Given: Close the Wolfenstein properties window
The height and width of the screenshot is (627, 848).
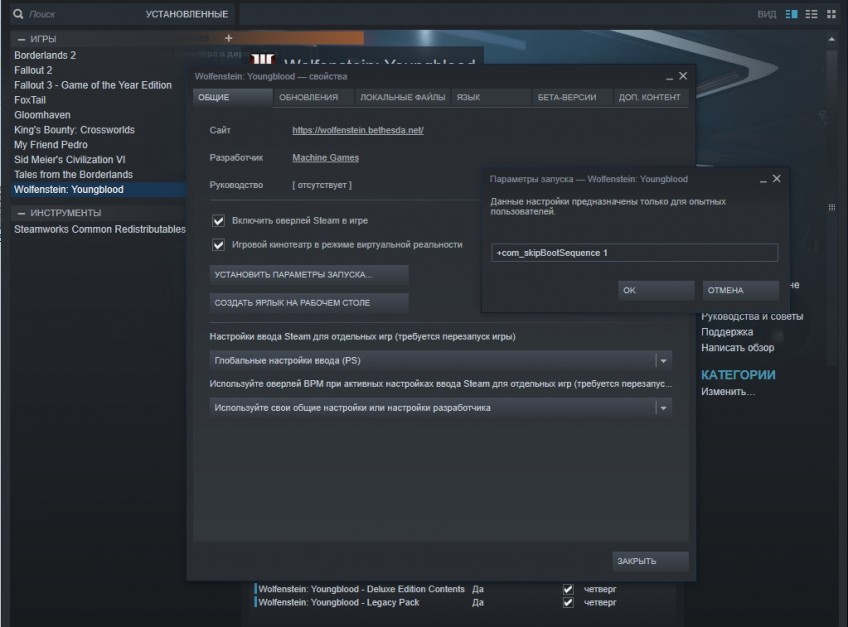Looking at the screenshot, I should pos(683,76).
